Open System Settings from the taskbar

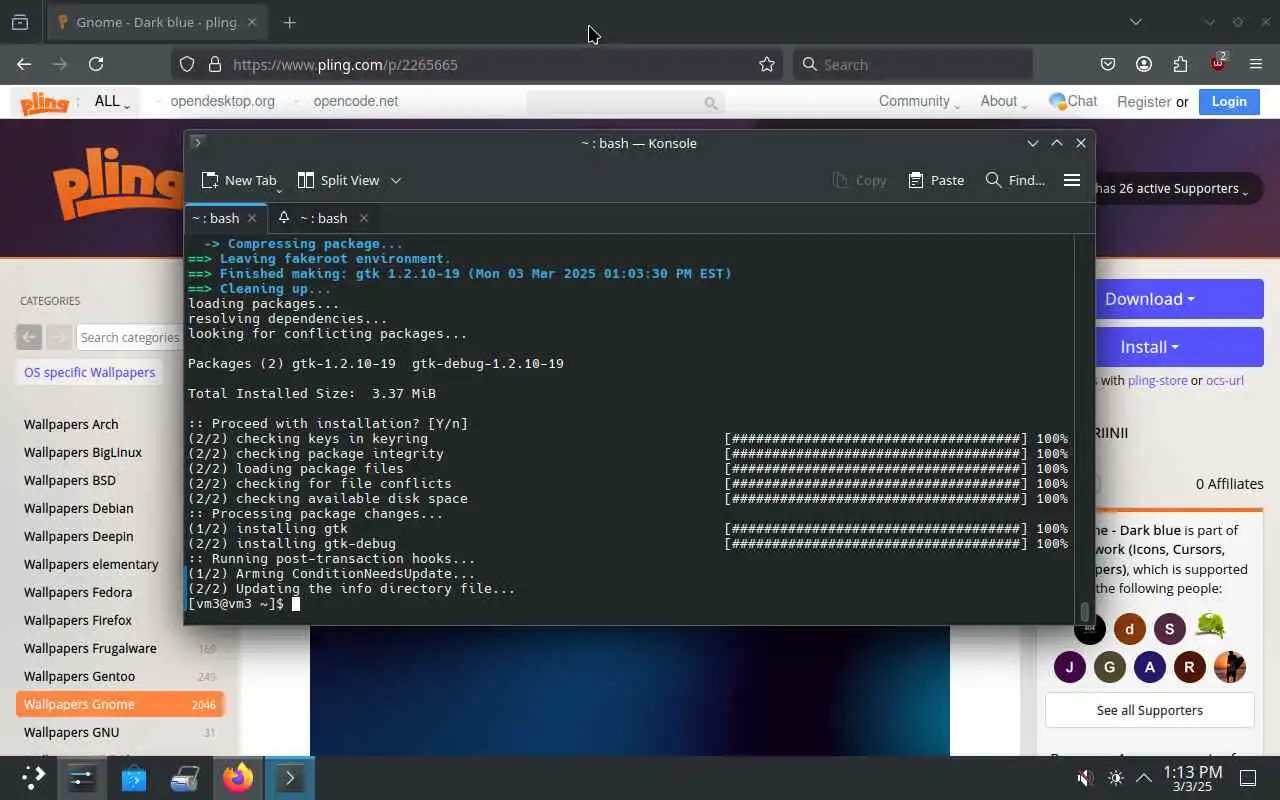(81, 777)
